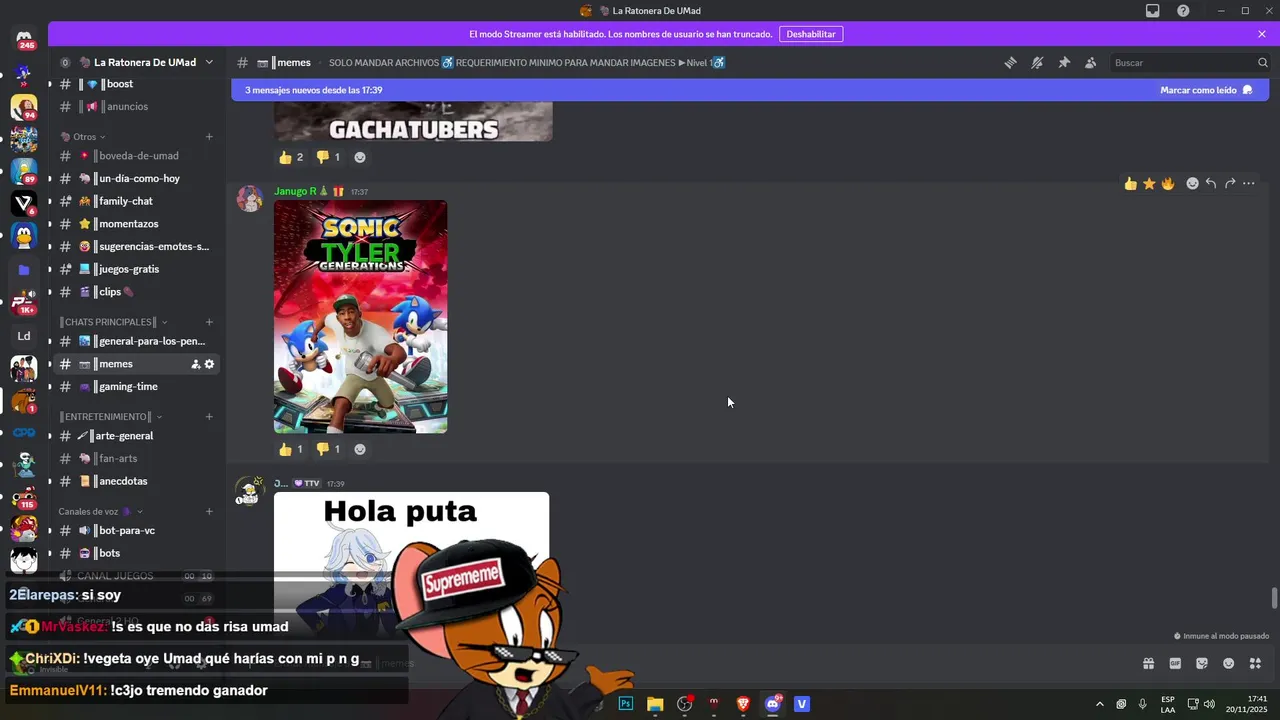Image resolution: width=1280 pixels, height=720 pixels.
Task: React with fire emoji on message toolbar
Action: pos(1167,183)
